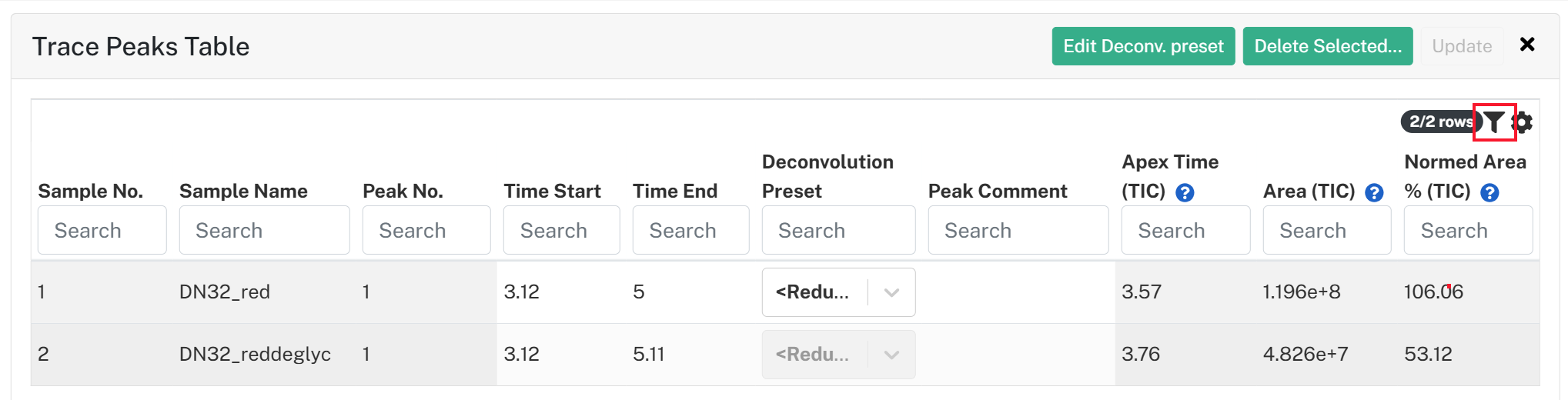Focus the Peak No. search field
Image resolution: width=1568 pixels, height=400 pixels.
(426, 230)
